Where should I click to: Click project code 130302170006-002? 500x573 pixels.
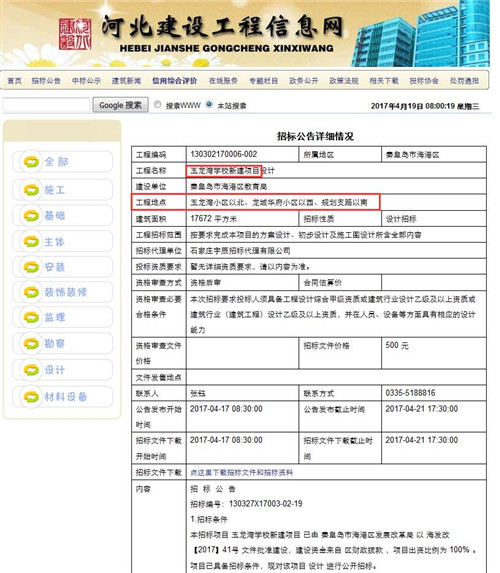[224, 154]
